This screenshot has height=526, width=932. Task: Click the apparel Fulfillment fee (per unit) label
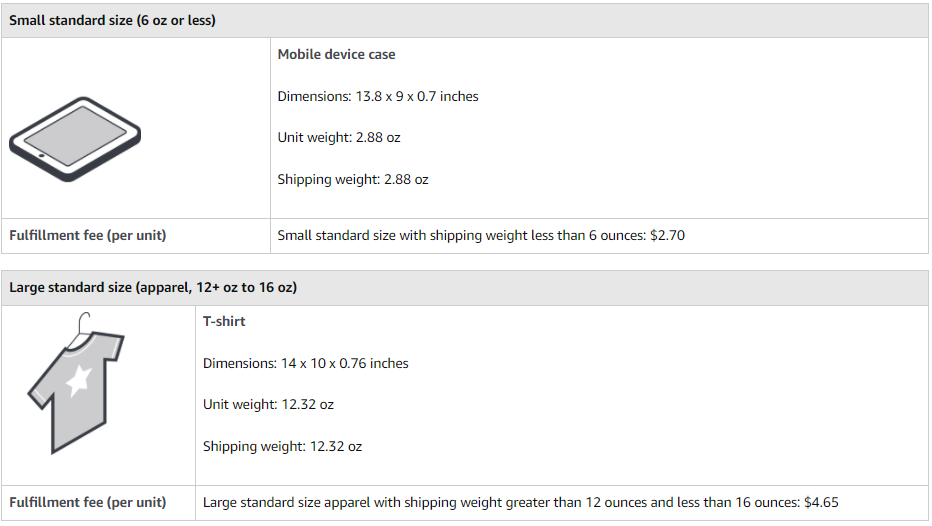click(87, 503)
